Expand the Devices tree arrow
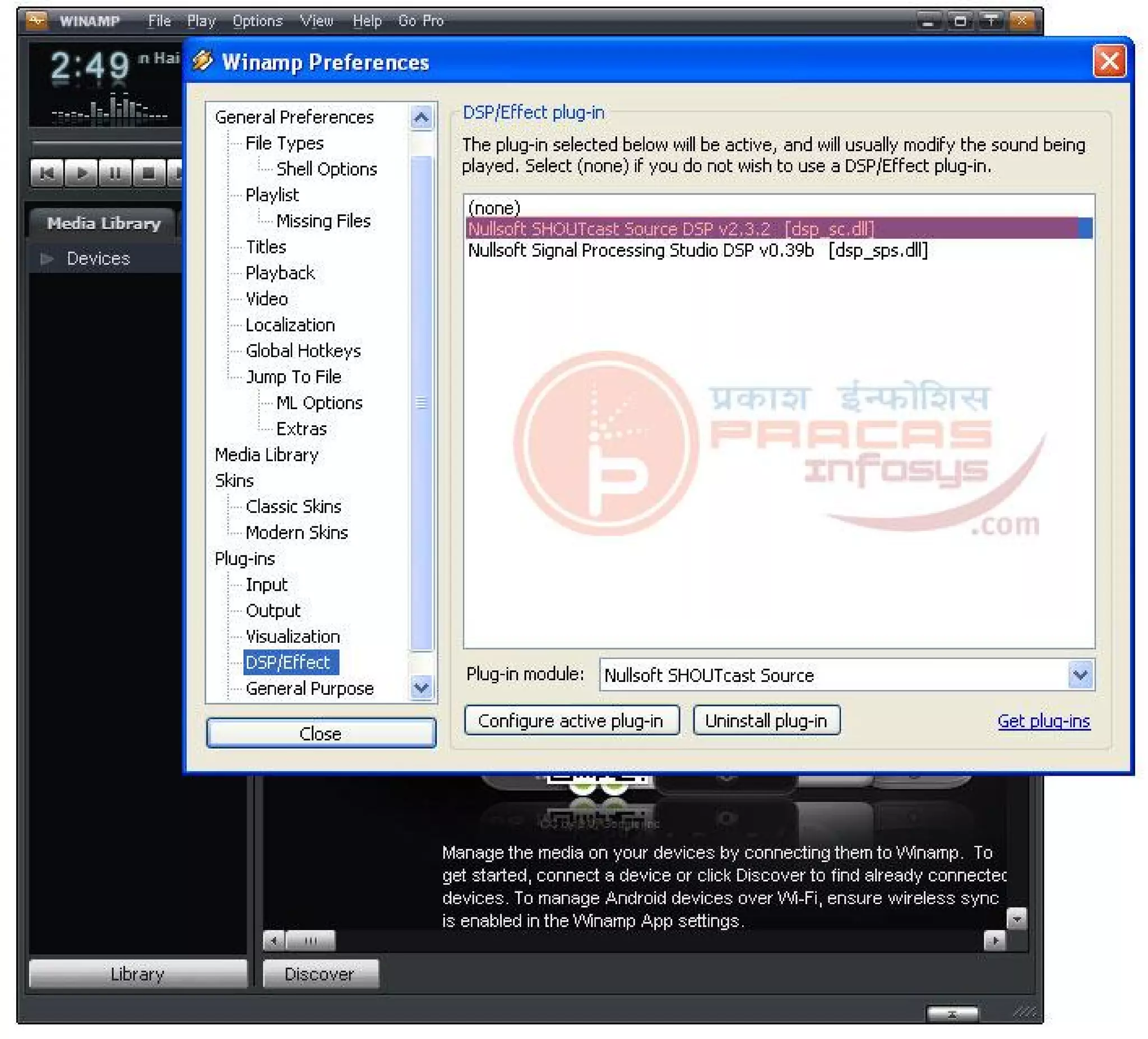Screen dimensions: 1148x1039 tap(47, 259)
